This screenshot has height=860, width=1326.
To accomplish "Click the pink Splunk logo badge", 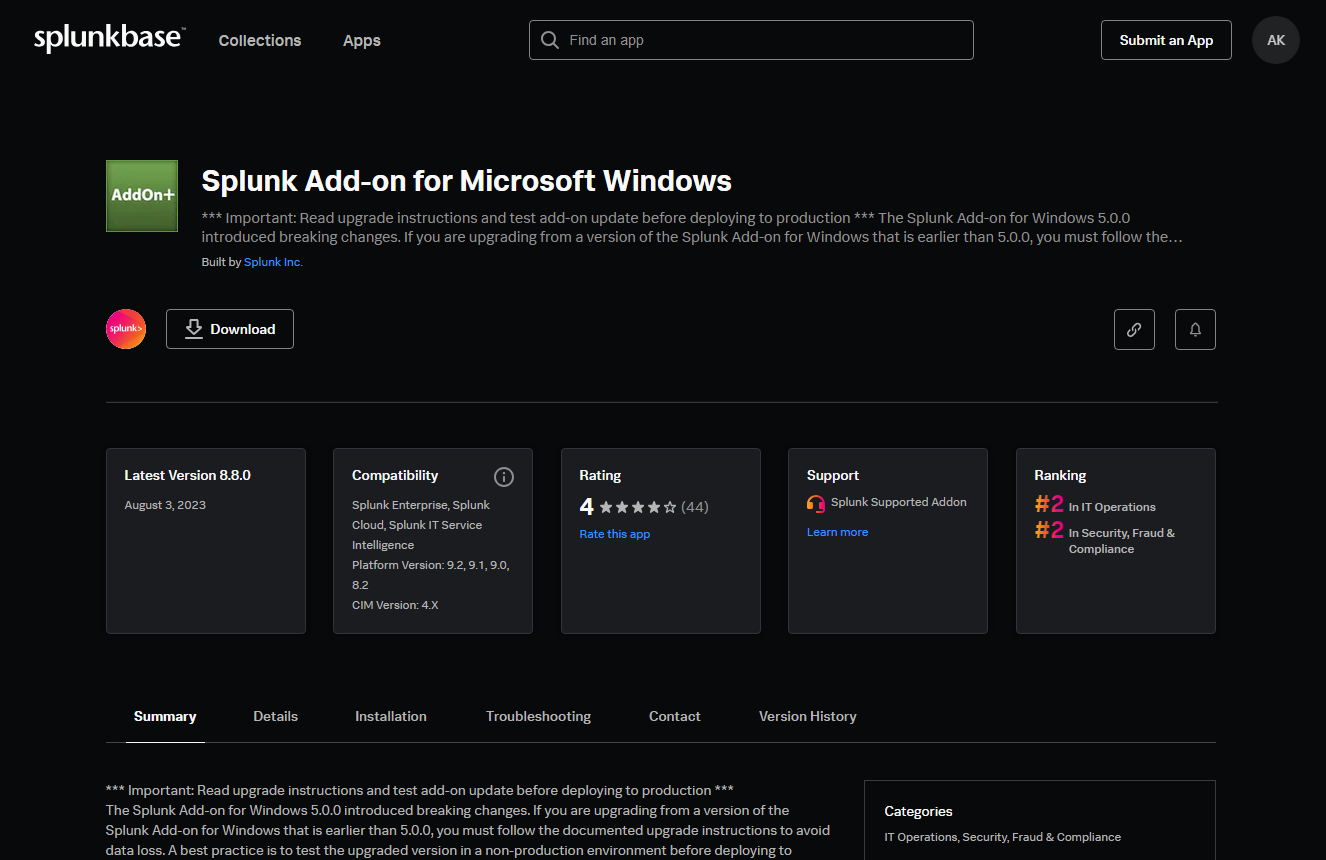I will tap(126, 329).
